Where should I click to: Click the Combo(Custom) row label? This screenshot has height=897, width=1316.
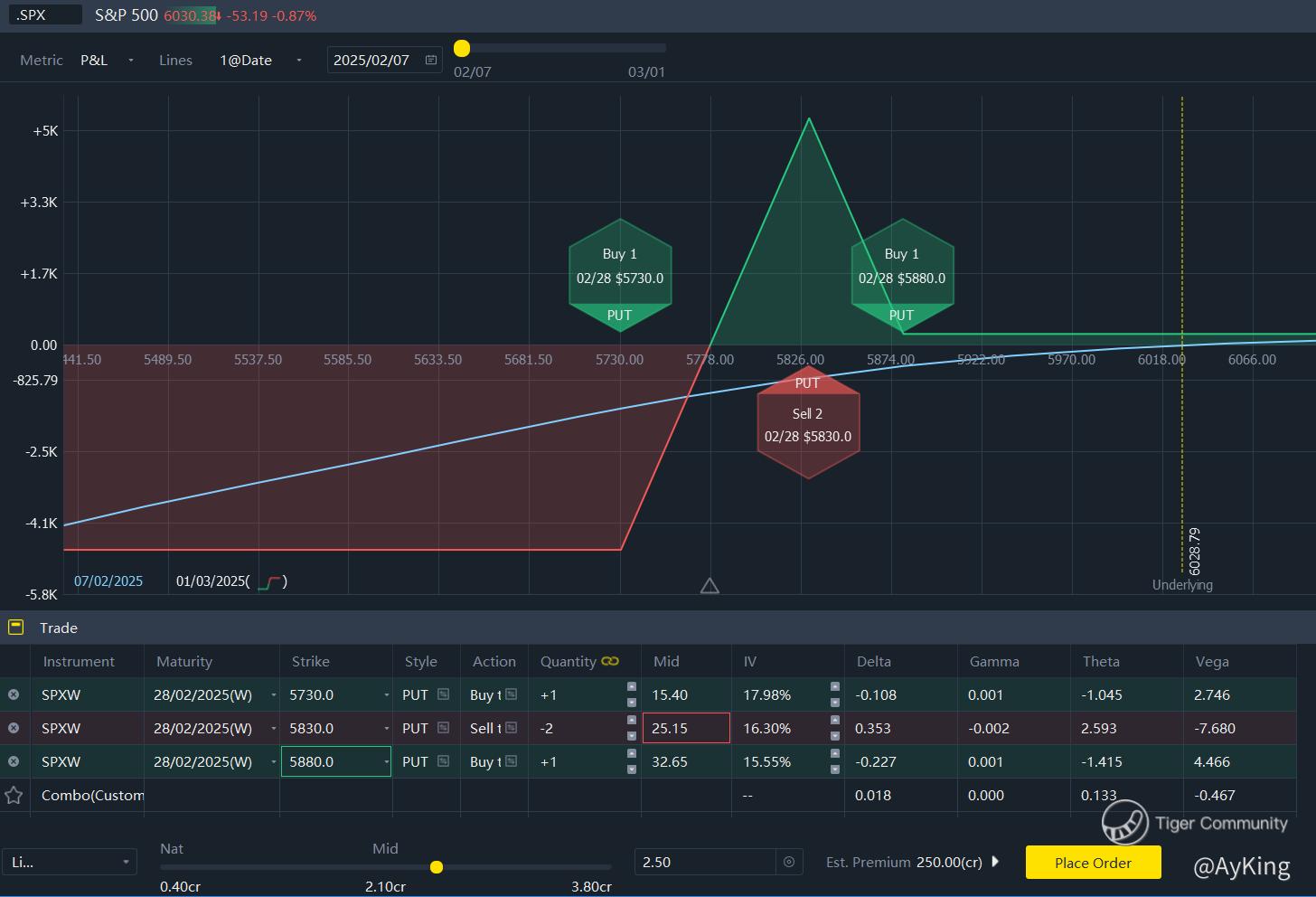[92, 796]
